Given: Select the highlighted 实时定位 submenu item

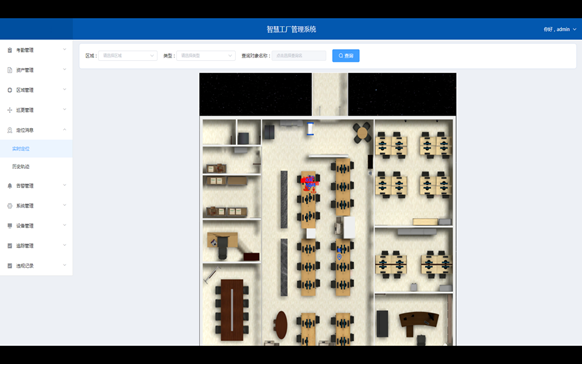Looking at the screenshot, I should pyautogui.click(x=21, y=149).
